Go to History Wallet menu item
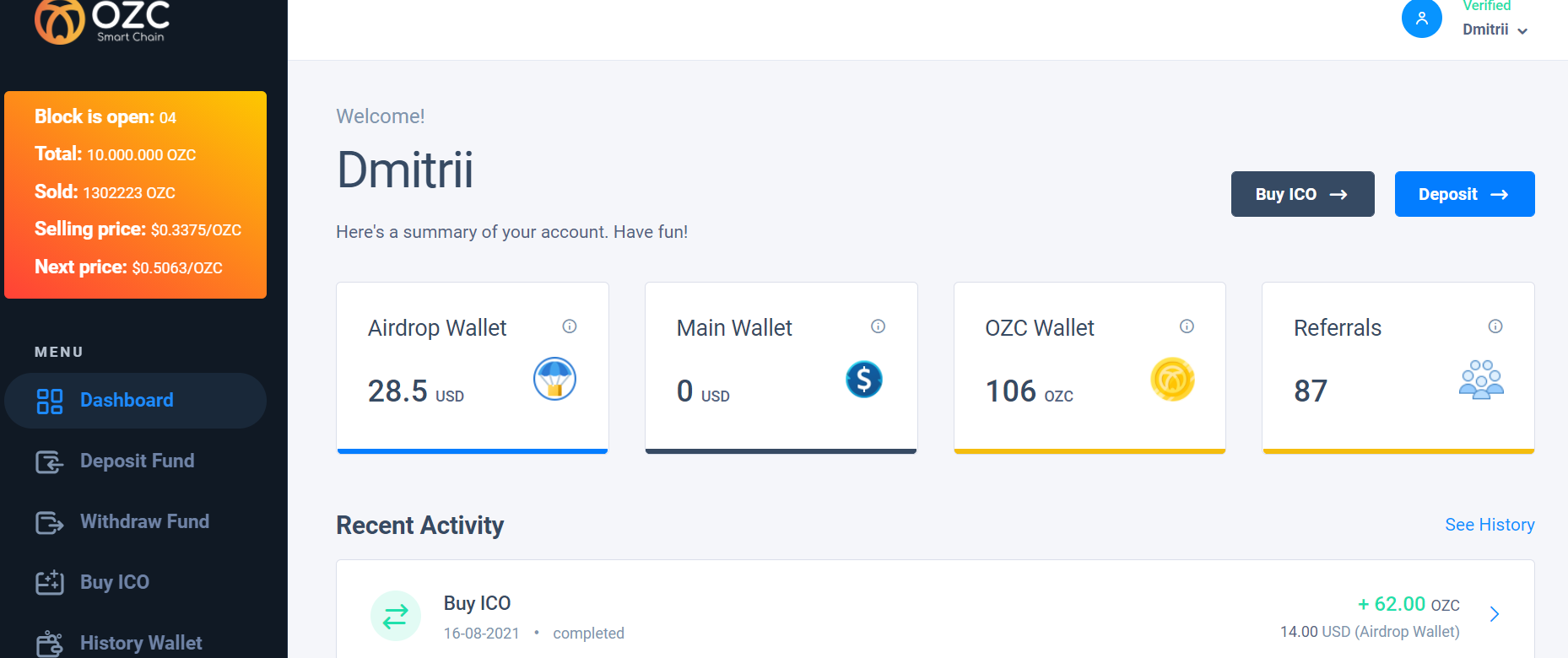Screen dimensions: 1568x658 (135, 643)
